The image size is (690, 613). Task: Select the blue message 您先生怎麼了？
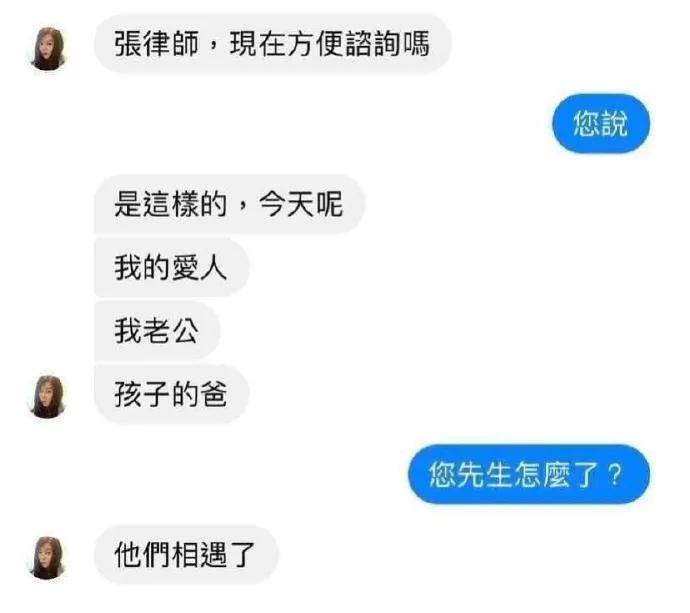tap(529, 474)
